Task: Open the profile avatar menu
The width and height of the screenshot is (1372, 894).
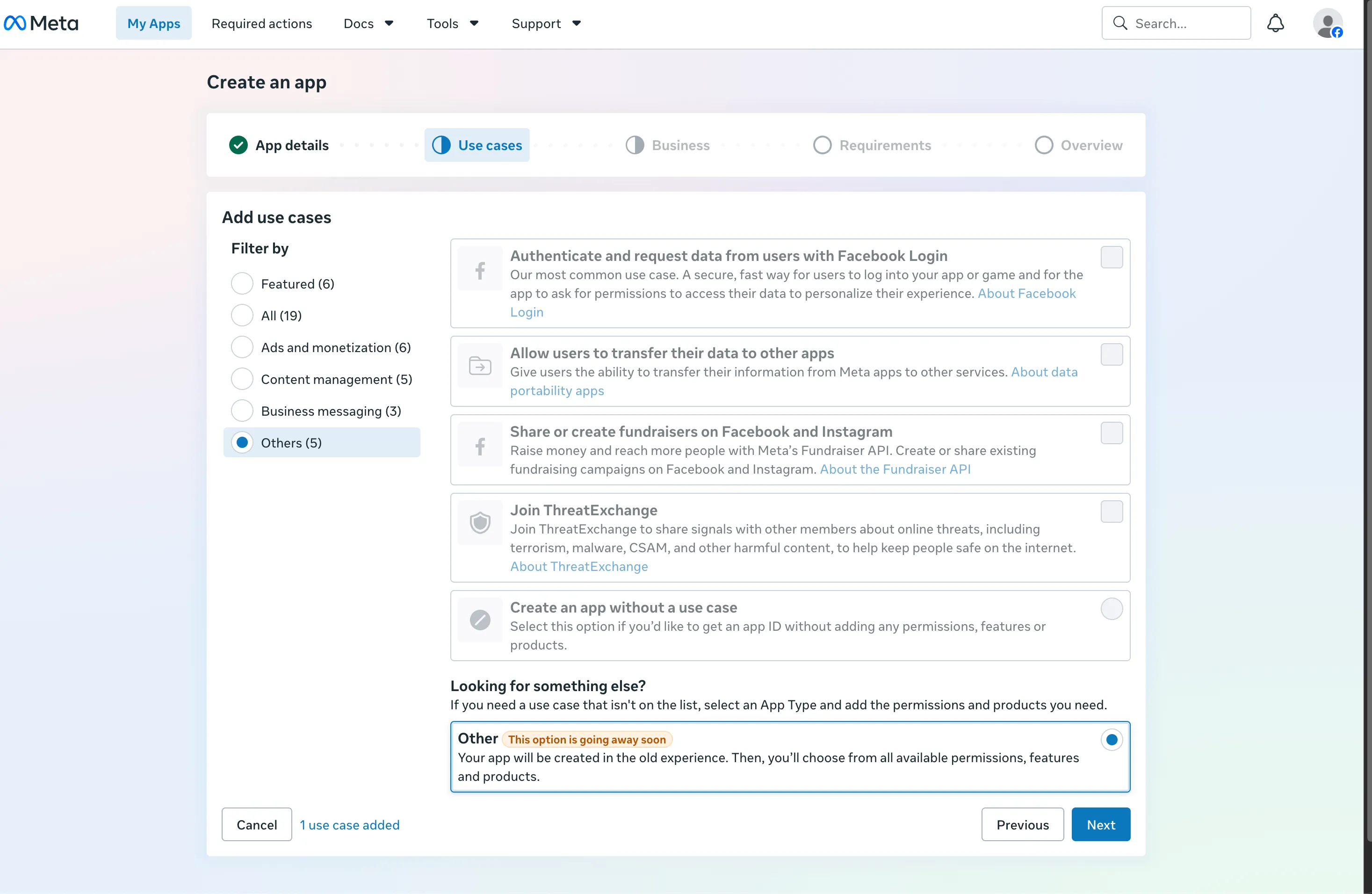Action: coord(1328,23)
